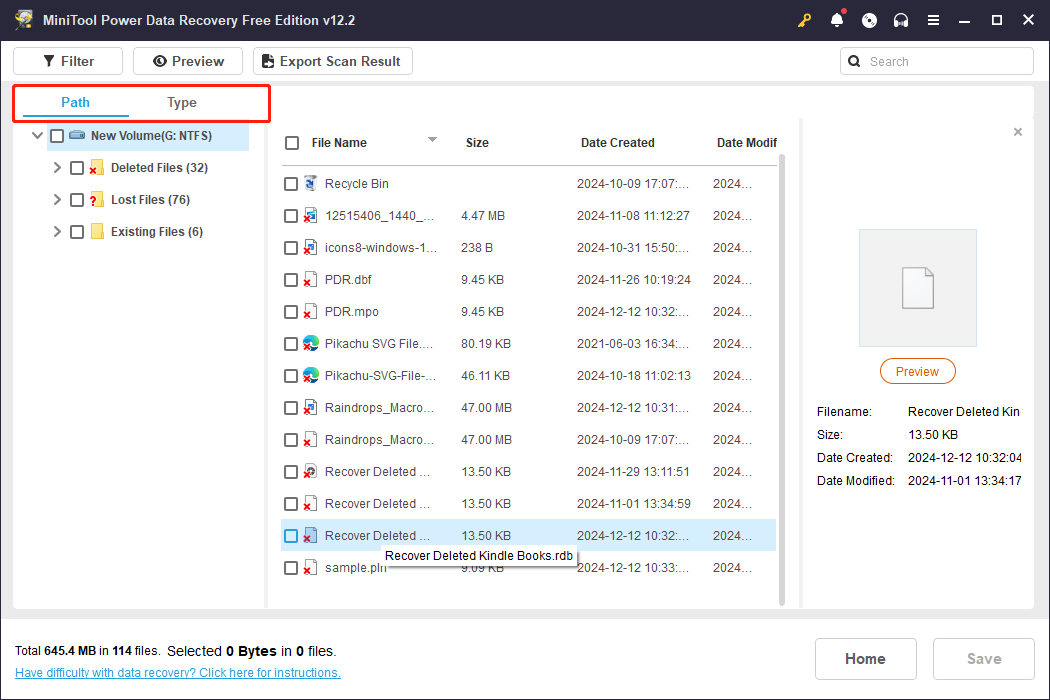This screenshot has height=700, width=1050.
Task: Open the hamburger menu
Action: pos(933,20)
